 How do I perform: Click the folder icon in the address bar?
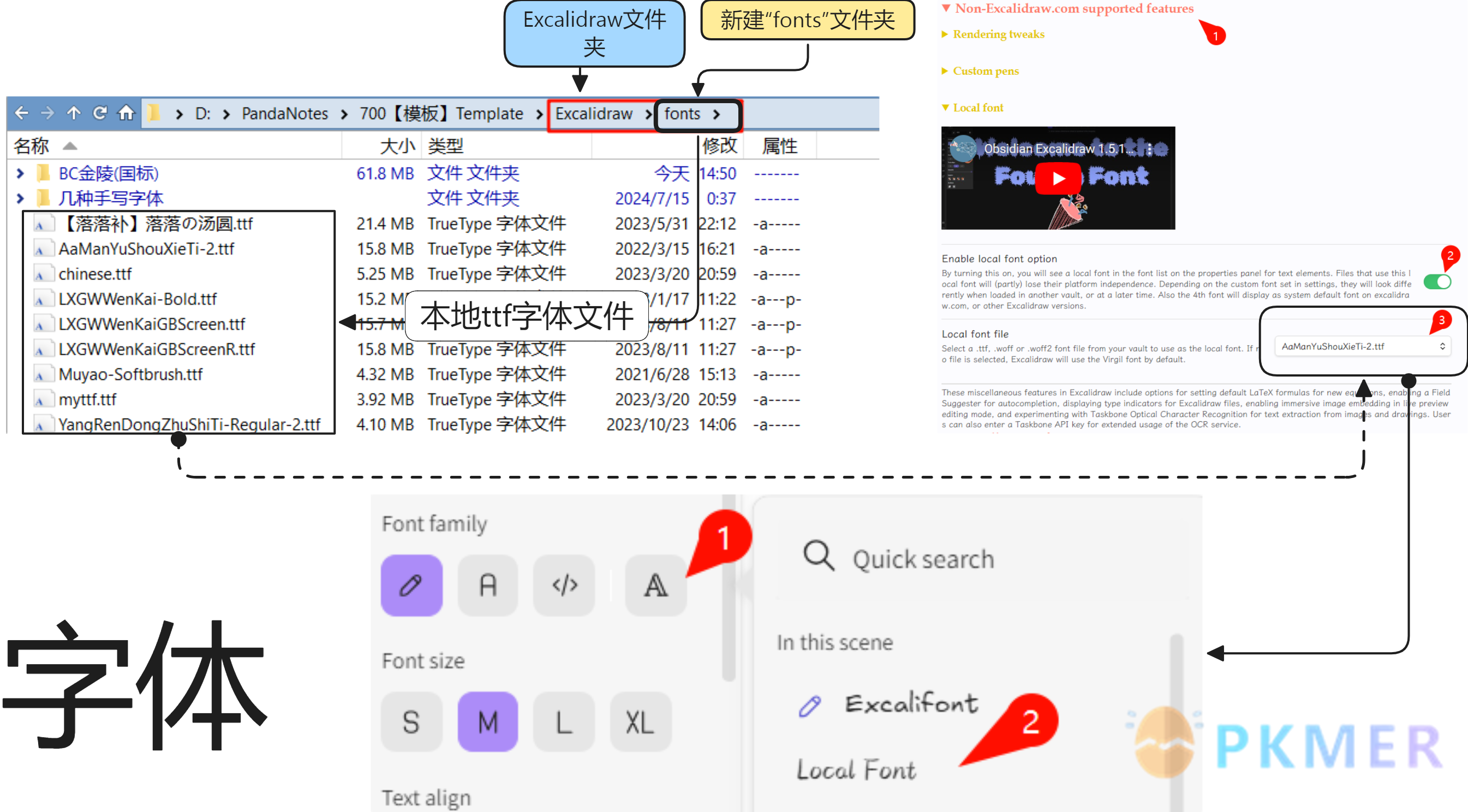coord(153,113)
